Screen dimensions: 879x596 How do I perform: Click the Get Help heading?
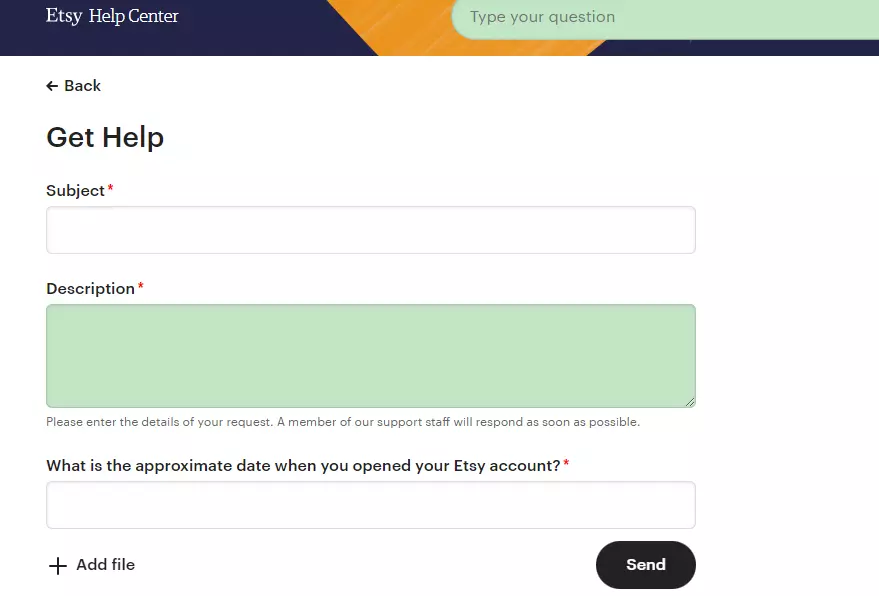click(x=105, y=137)
